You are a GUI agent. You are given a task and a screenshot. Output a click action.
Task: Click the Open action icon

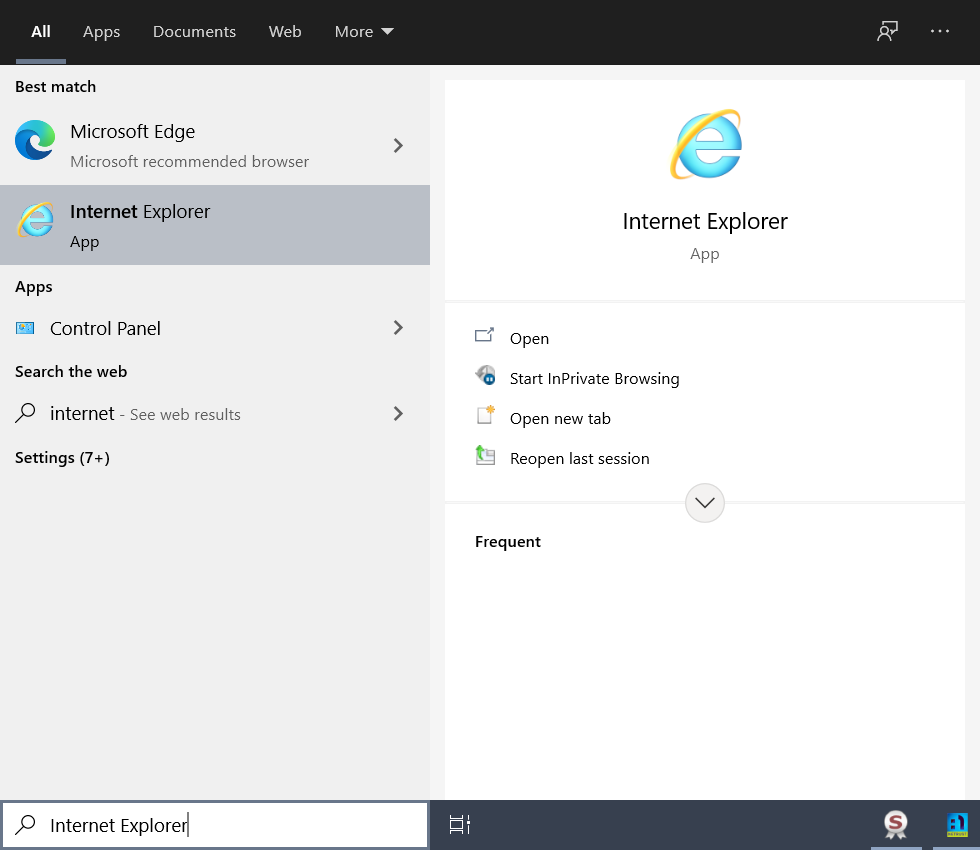pyautogui.click(x=484, y=336)
